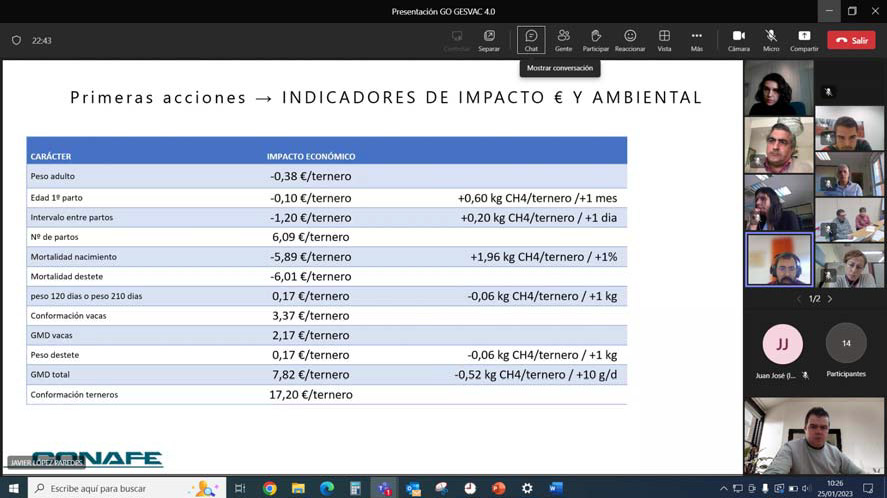Viewport: 887px width, 498px height.
Task: Open the clock app icon on the taskbar
Action: click(x=470, y=488)
